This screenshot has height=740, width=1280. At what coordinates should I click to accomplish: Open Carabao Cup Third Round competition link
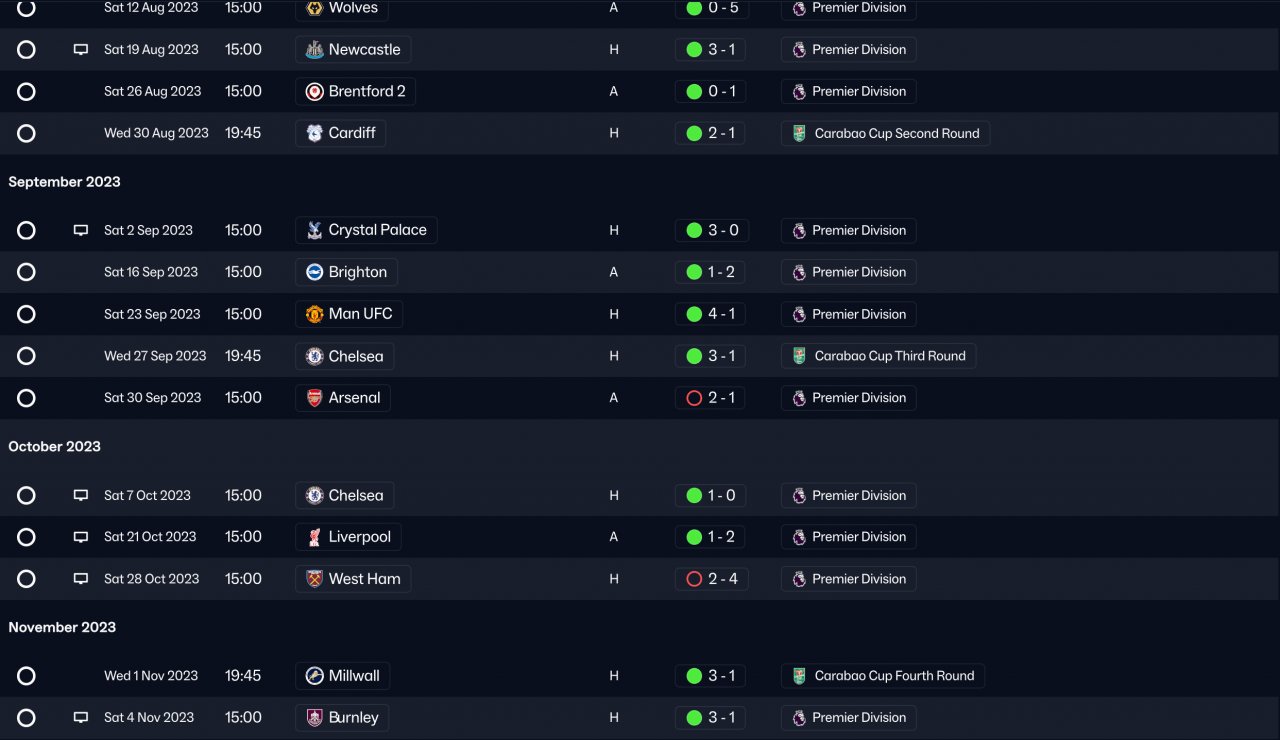coord(889,356)
